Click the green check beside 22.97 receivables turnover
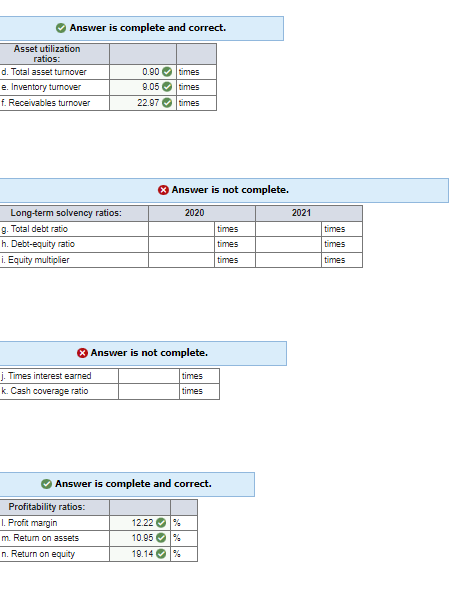The image size is (474, 589). [x=167, y=103]
